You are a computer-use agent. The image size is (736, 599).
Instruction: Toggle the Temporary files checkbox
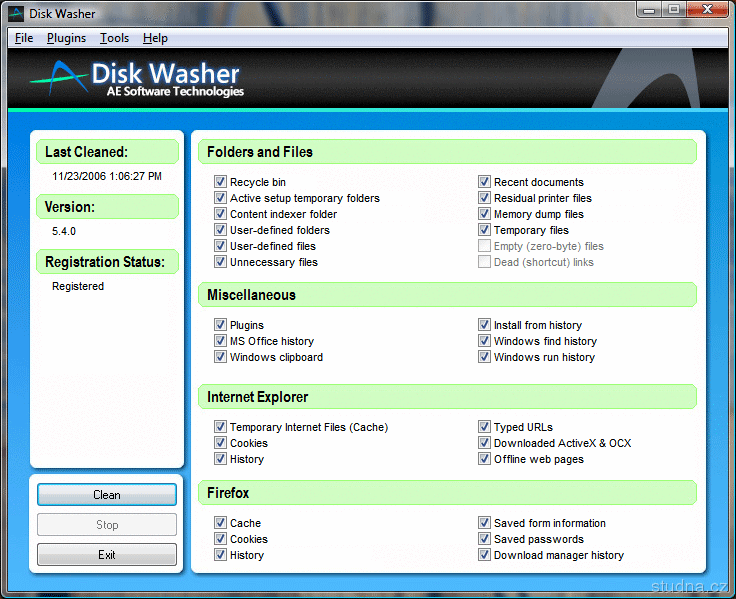[484, 230]
